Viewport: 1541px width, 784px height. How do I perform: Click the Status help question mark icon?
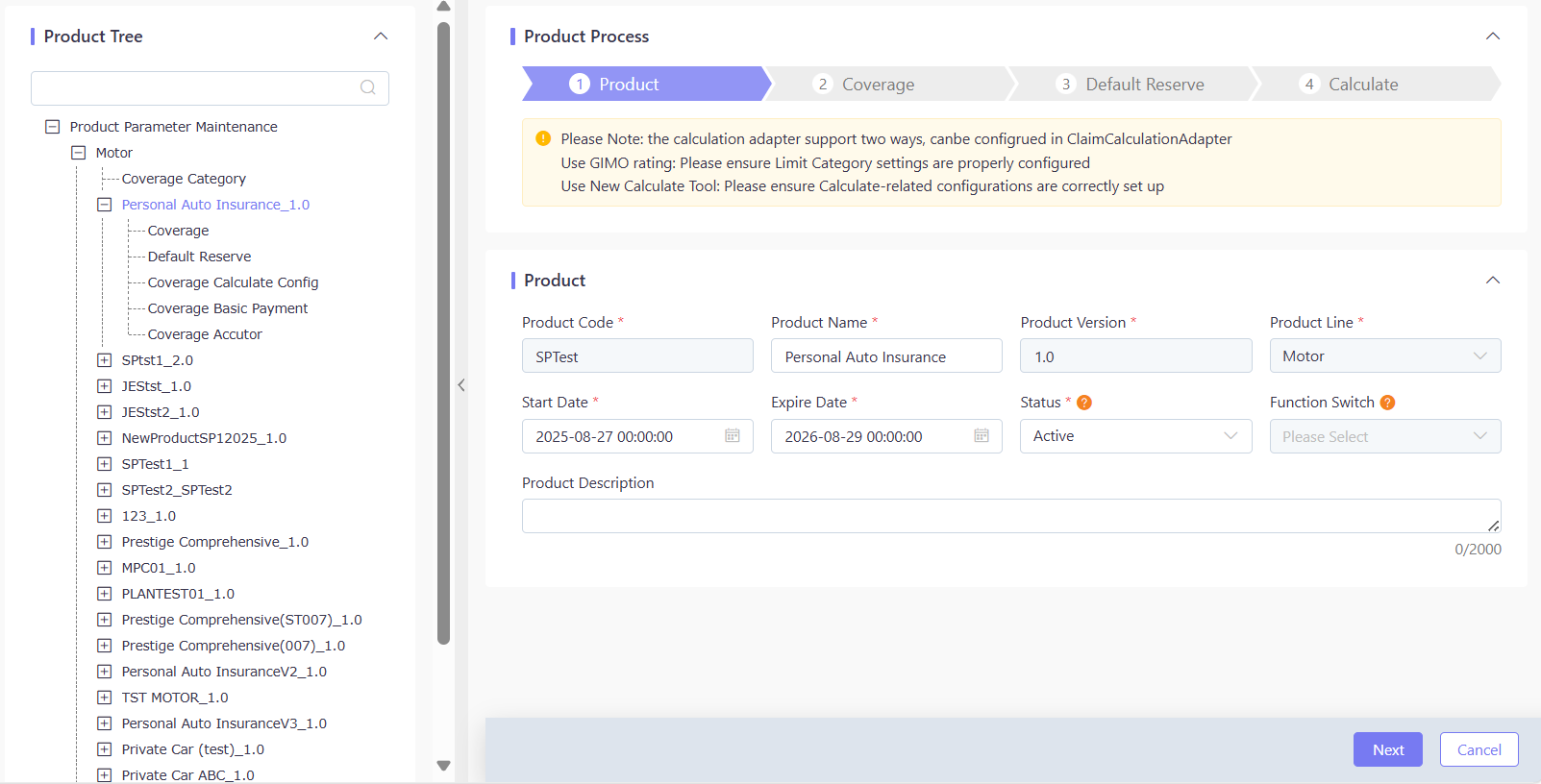tap(1084, 403)
